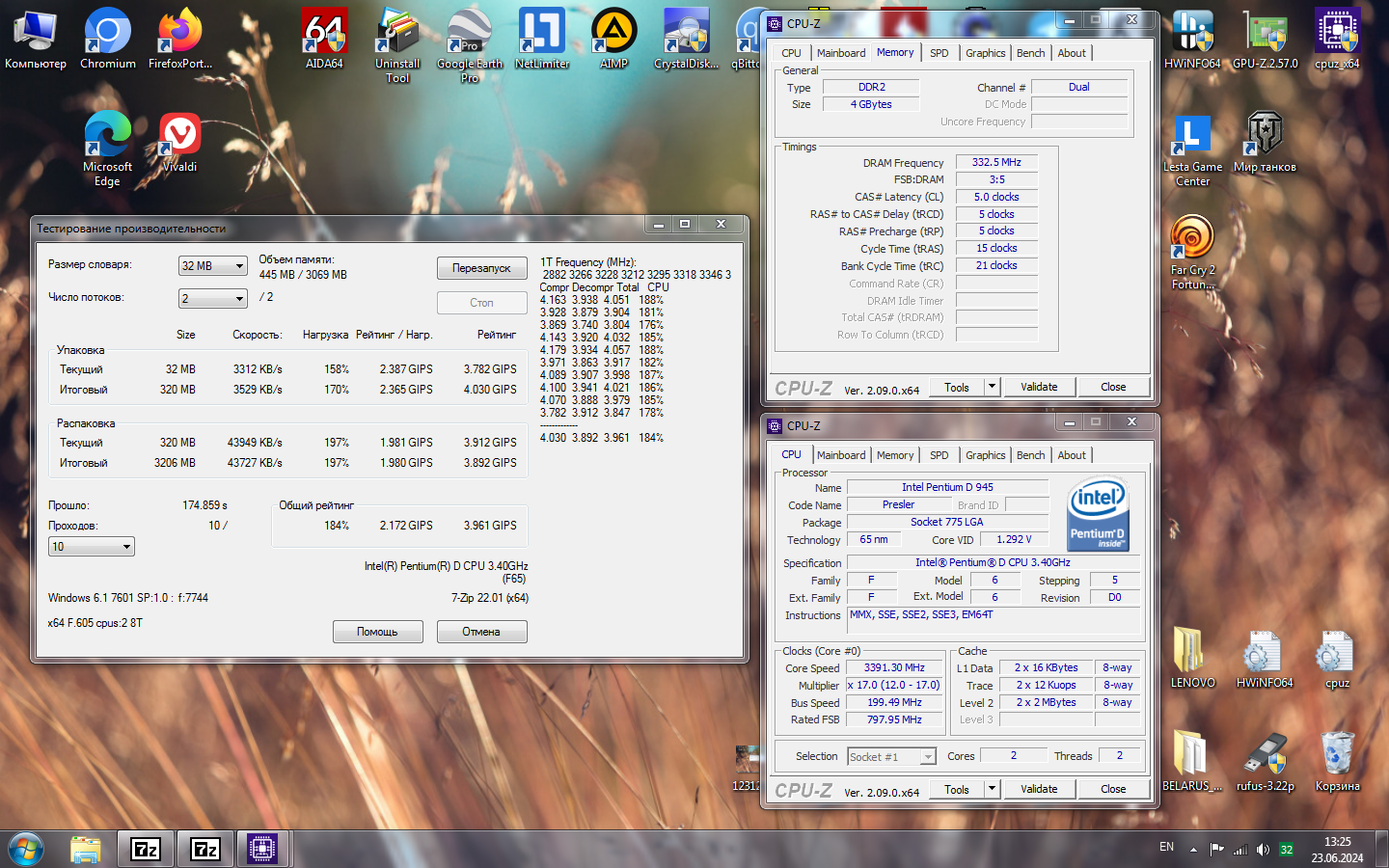
Task: Click Tools button in lower CPU-Z window
Action: 957,789
